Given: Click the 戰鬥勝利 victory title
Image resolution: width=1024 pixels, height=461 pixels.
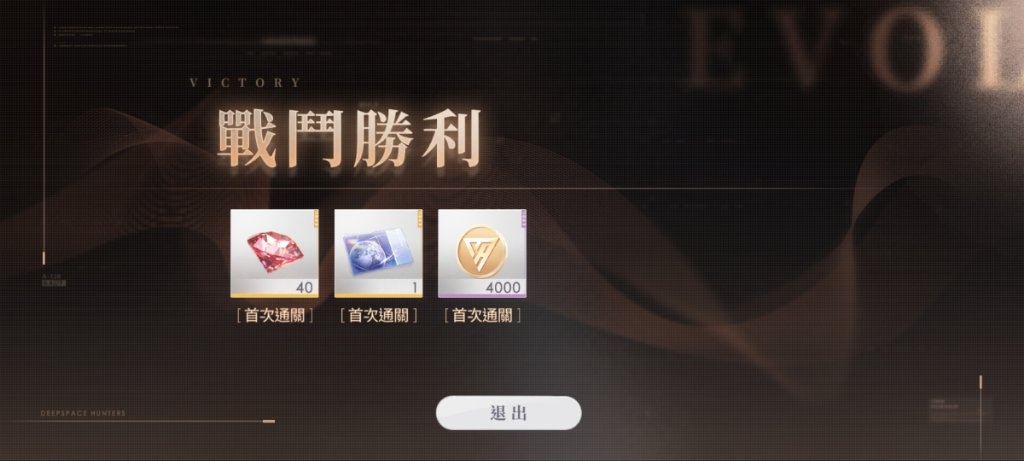Looking at the screenshot, I should click(349, 138).
